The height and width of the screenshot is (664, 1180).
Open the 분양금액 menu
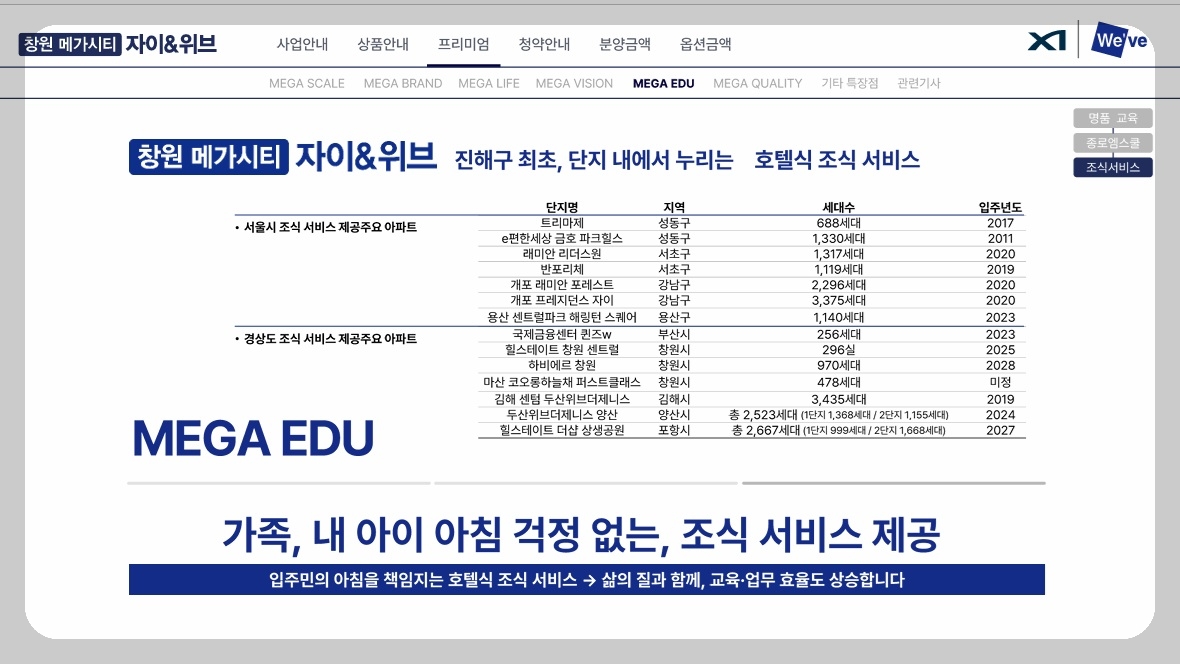625,44
